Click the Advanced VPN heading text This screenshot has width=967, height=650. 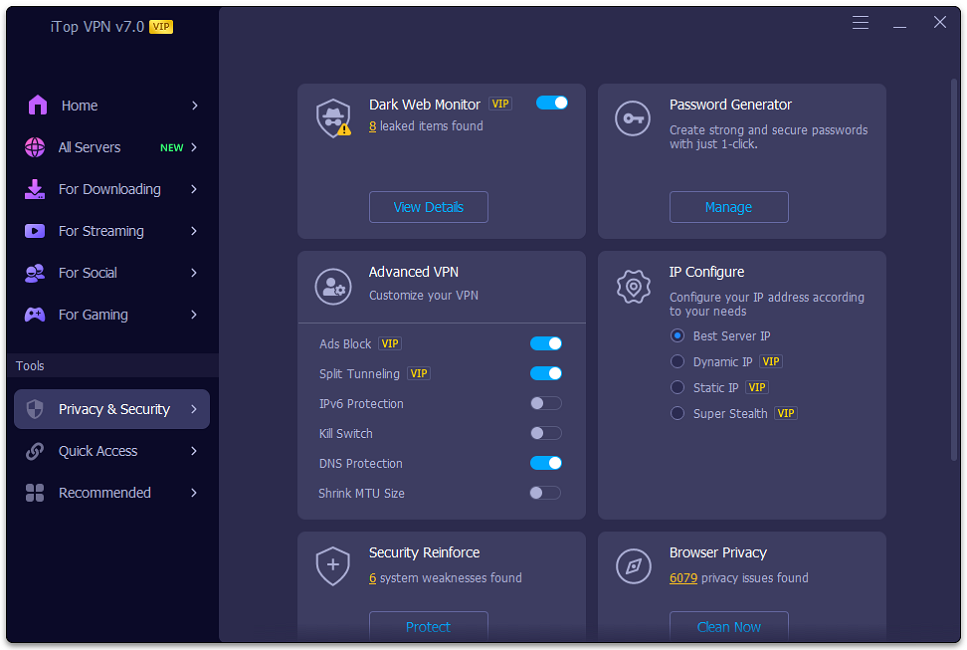point(414,272)
